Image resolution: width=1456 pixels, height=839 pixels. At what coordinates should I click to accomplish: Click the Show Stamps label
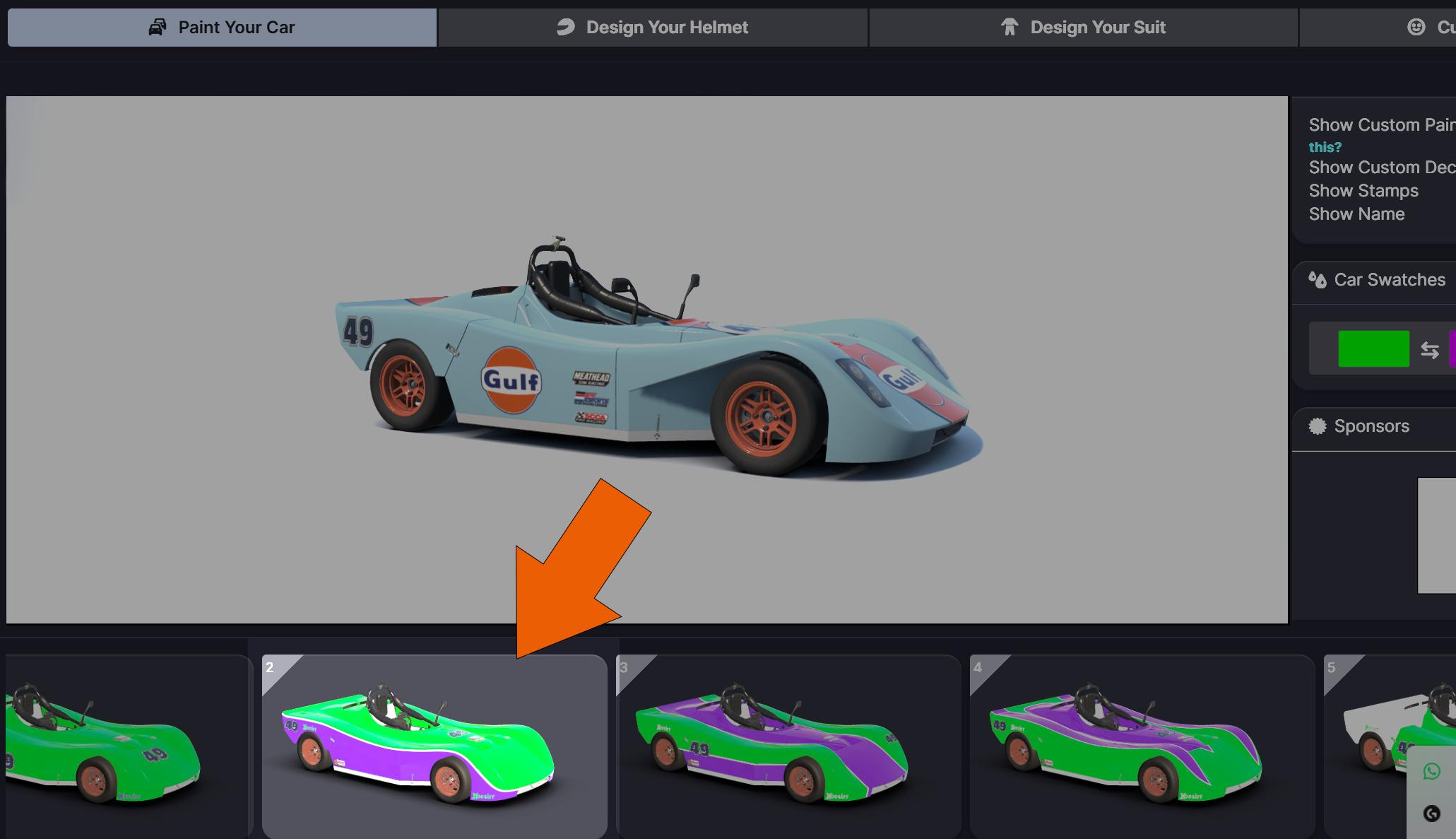(1363, 191)
